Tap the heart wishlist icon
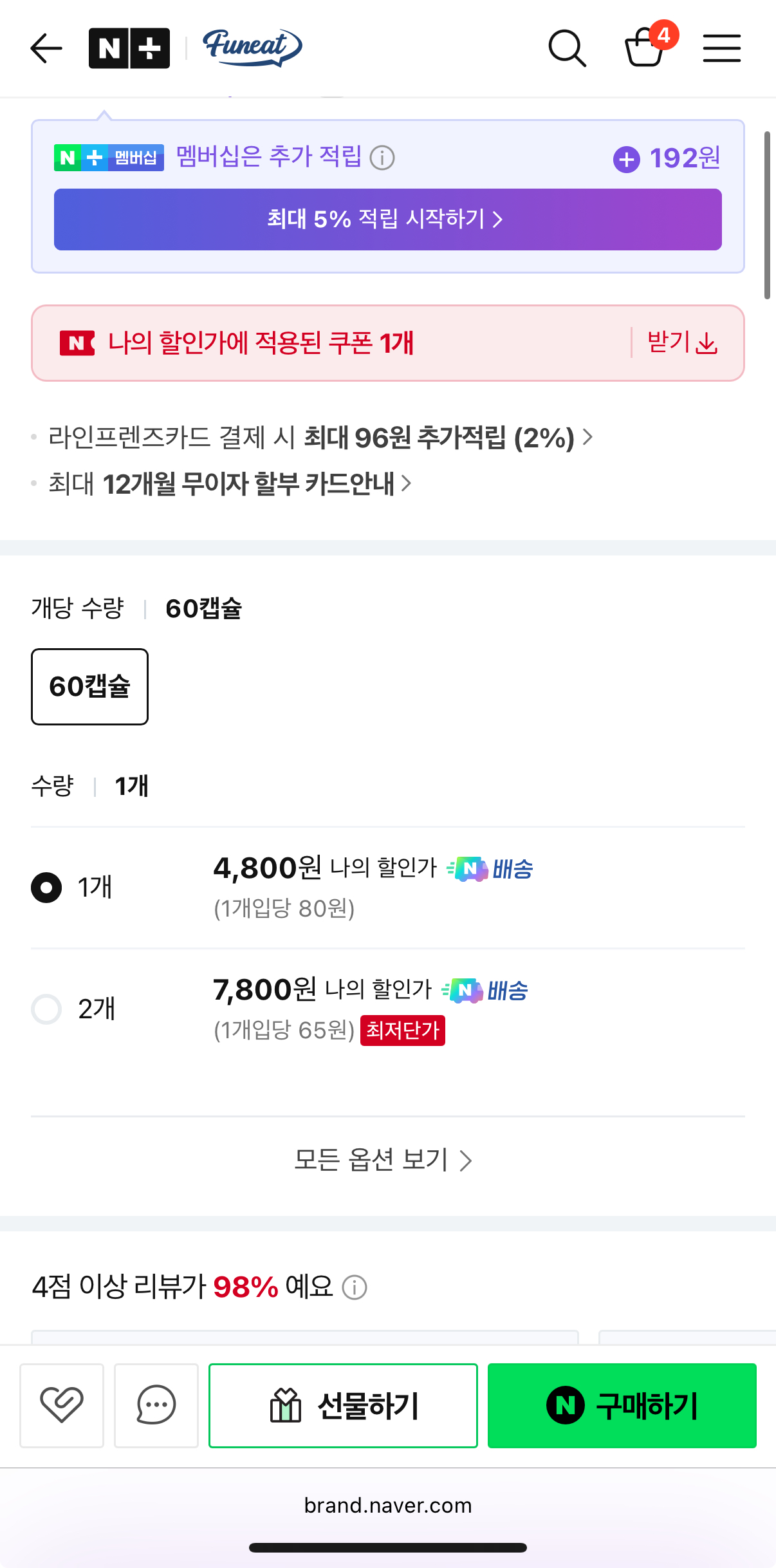Screen dimensions: 776x1568 (x=62, y=1405)
